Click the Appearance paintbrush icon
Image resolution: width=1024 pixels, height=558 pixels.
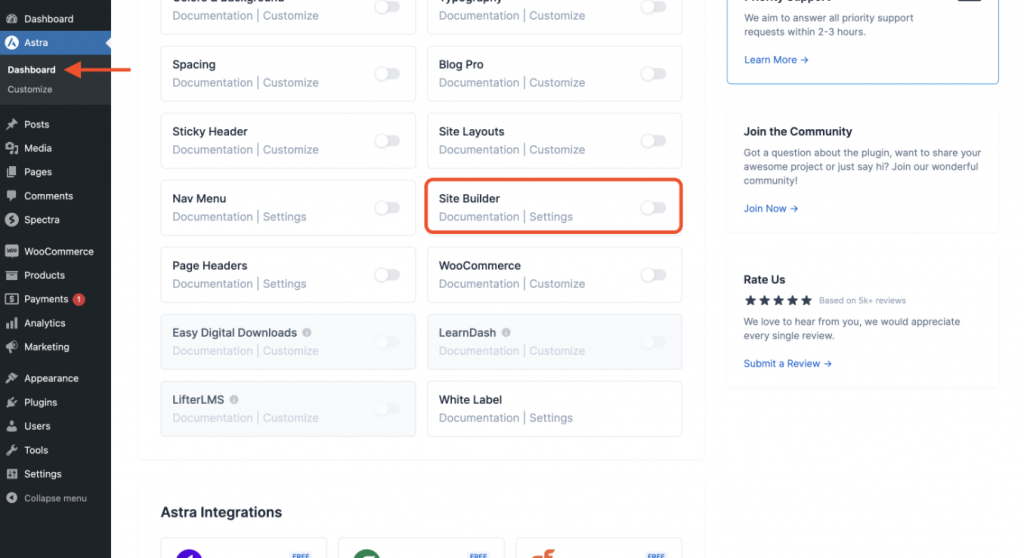tap(12, 378)
